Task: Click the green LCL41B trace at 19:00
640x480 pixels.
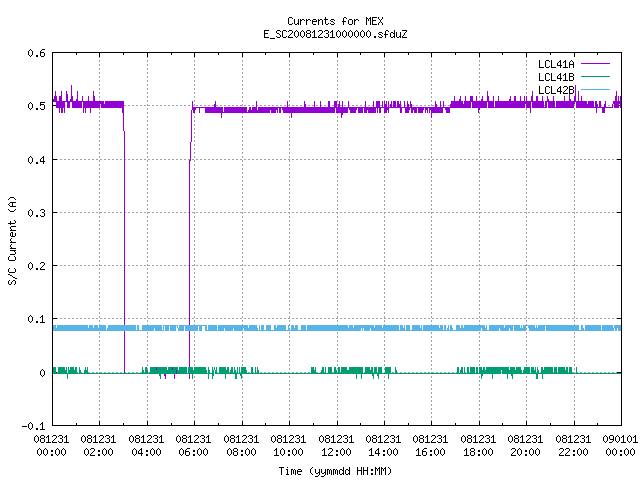Action: 502,371
